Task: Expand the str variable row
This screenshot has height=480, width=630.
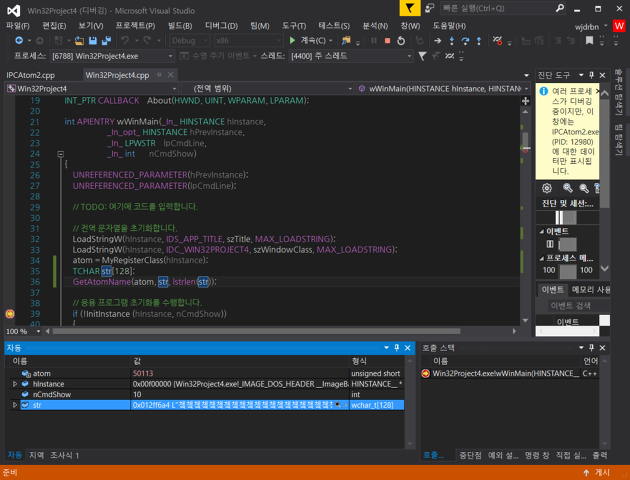Action: tap(15, 405)
